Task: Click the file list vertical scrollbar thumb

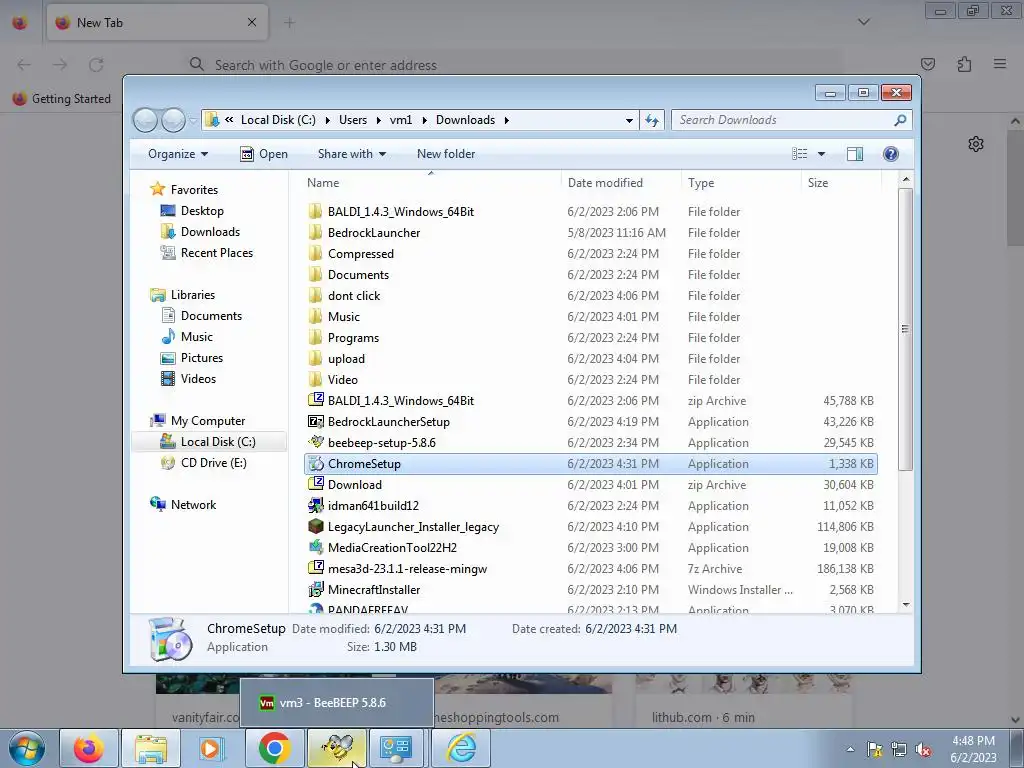Action: click(905, 329)
